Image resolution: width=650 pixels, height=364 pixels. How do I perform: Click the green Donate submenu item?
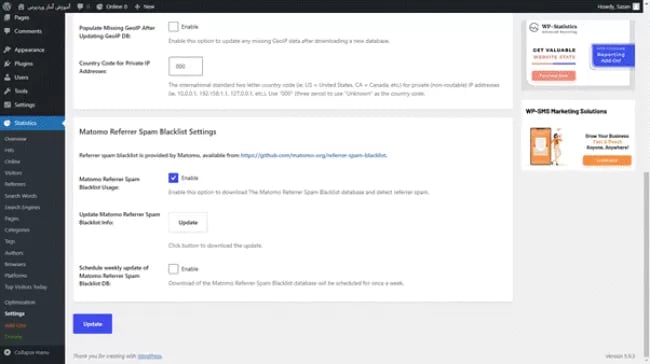[13, 337]
